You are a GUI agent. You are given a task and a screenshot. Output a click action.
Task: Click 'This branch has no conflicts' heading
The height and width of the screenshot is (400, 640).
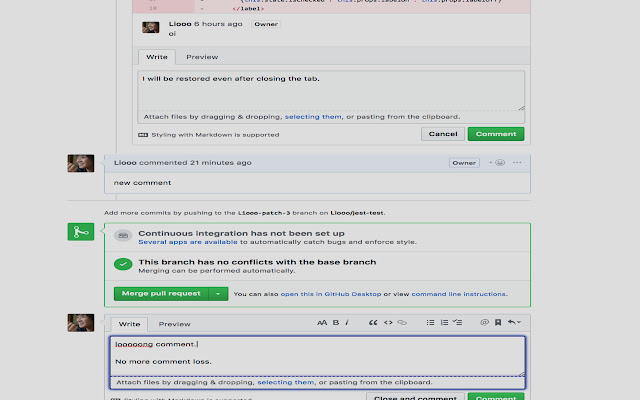pos(257,262)
